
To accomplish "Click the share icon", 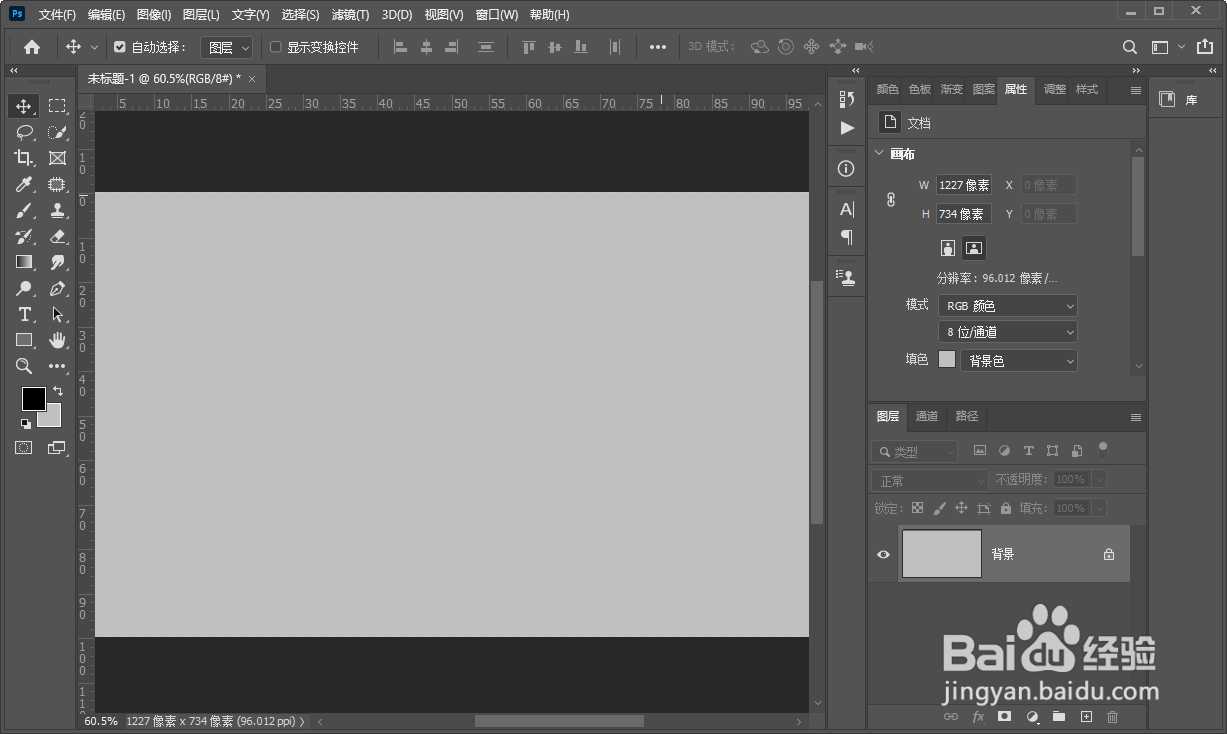I will point(1205,47).
